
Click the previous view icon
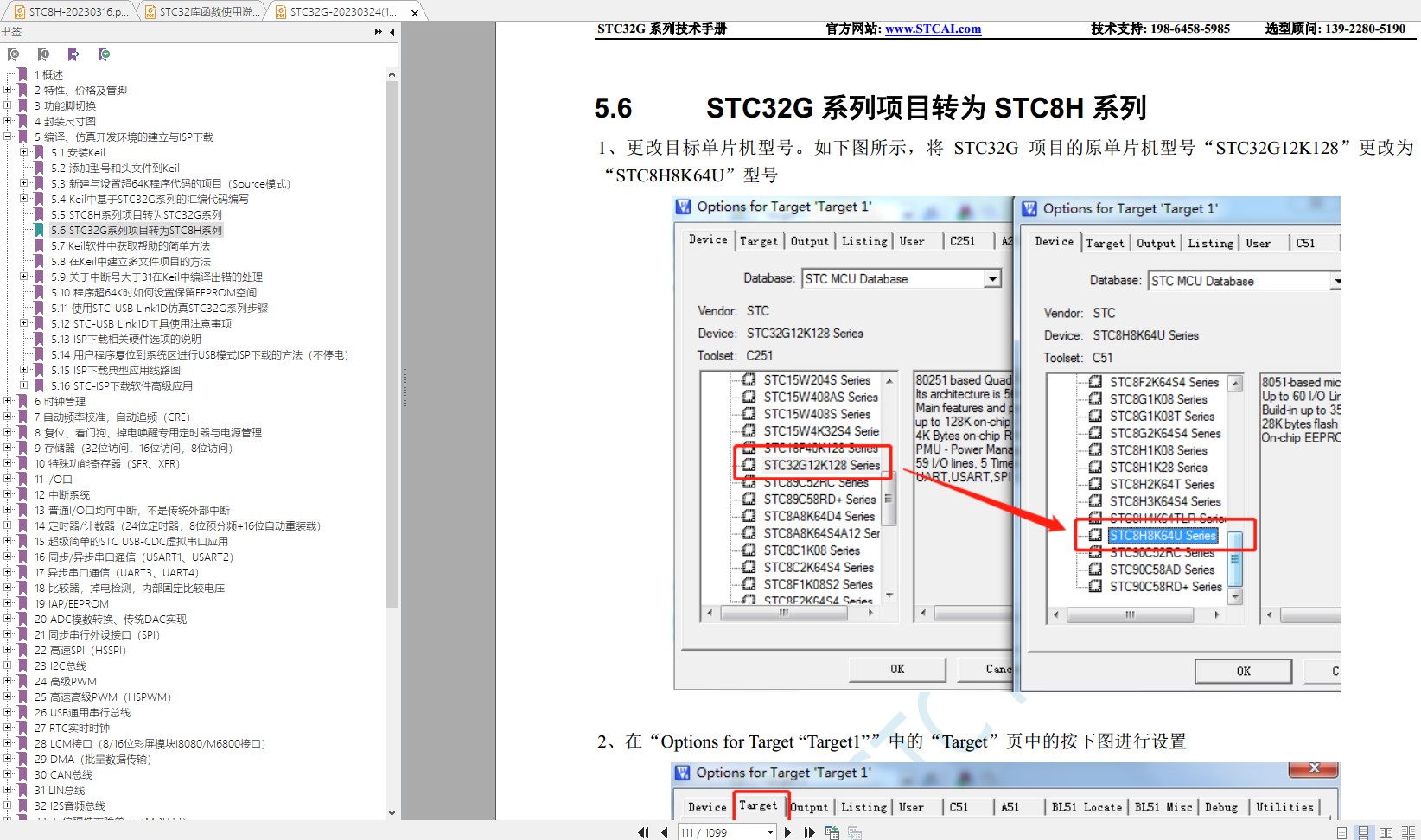pos(832,832)
